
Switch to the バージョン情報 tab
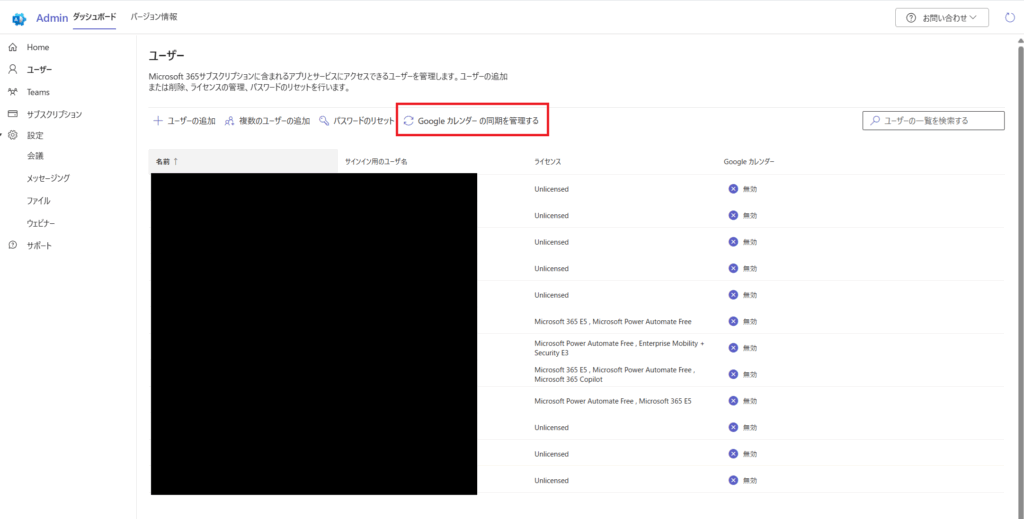tap(153, 17)
